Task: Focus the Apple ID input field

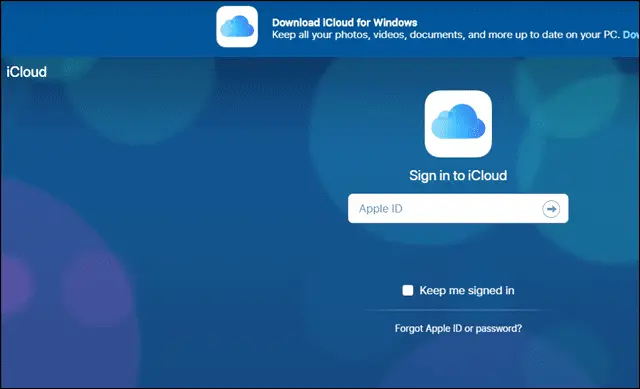Action: [x=458, y=209]
